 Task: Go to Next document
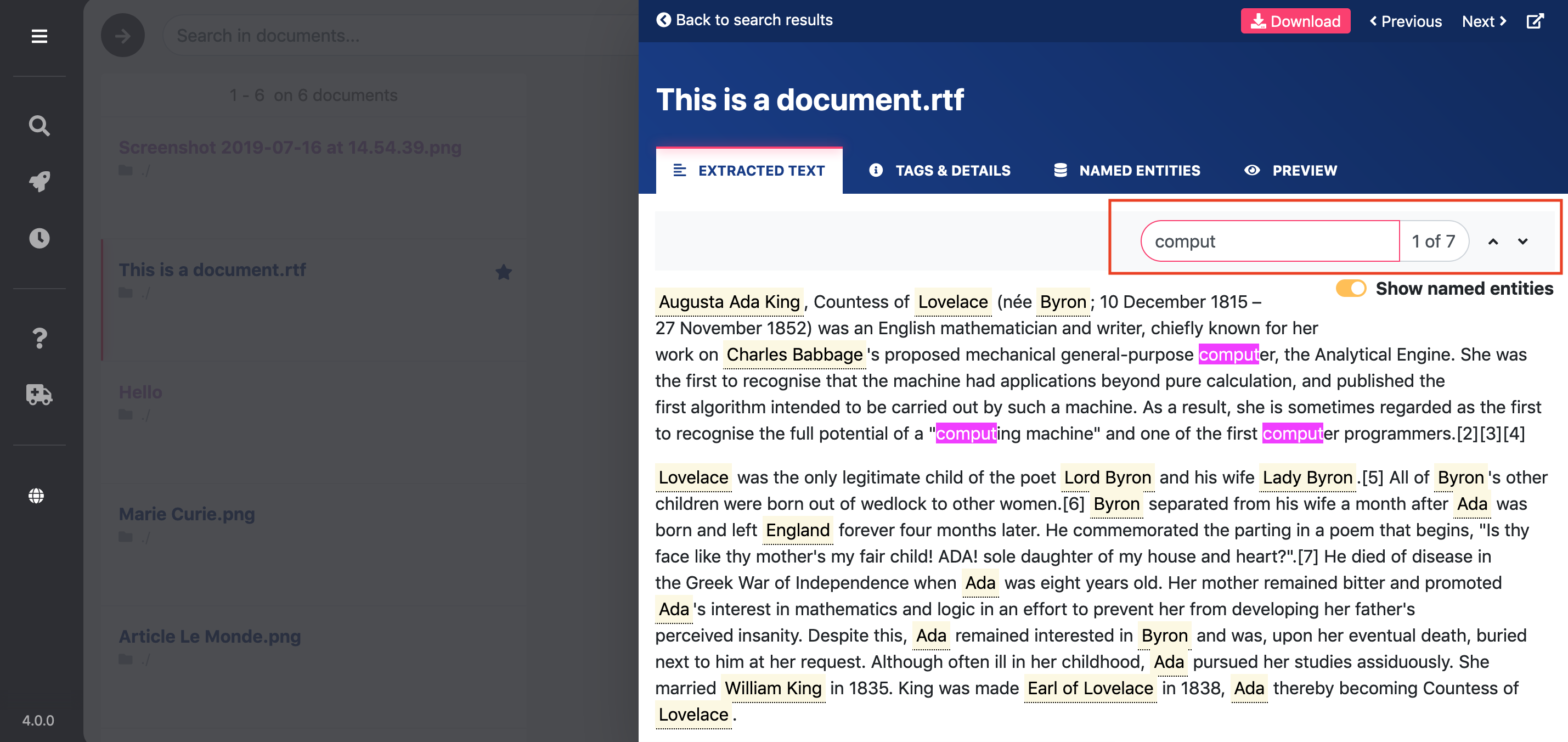[x=1484, y=21]
